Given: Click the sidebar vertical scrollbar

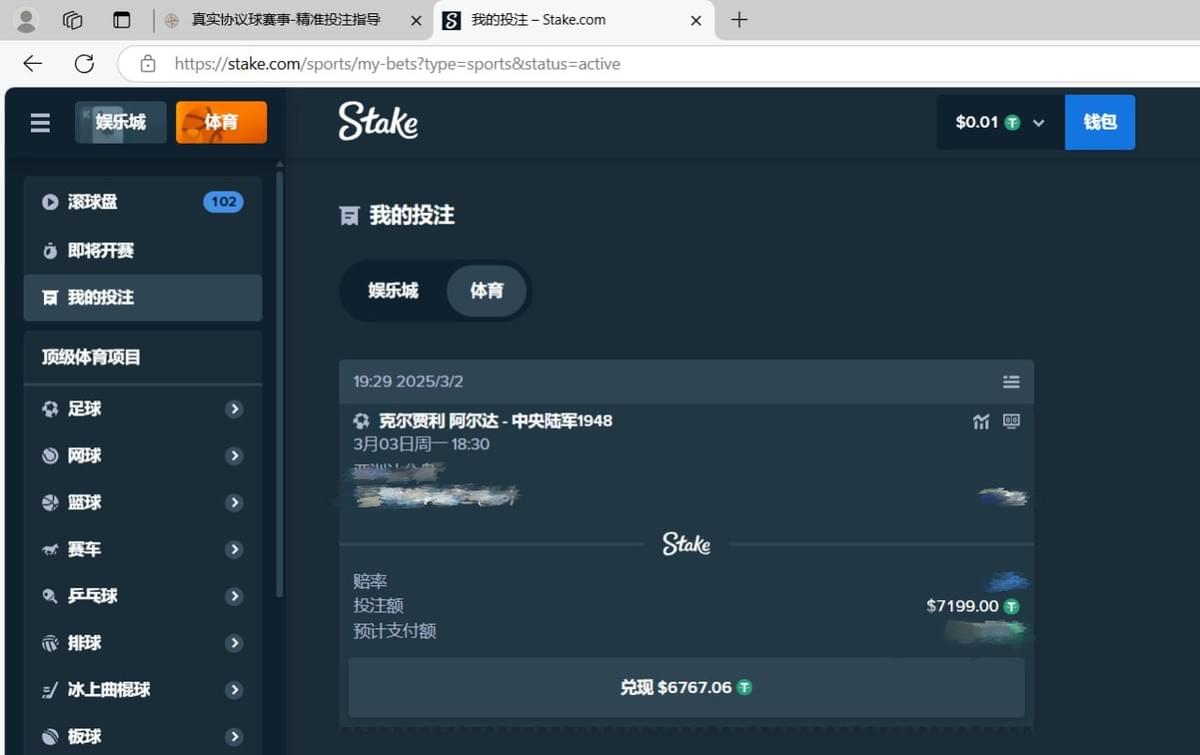Looking at the screenshot, I should pos(279,385).
